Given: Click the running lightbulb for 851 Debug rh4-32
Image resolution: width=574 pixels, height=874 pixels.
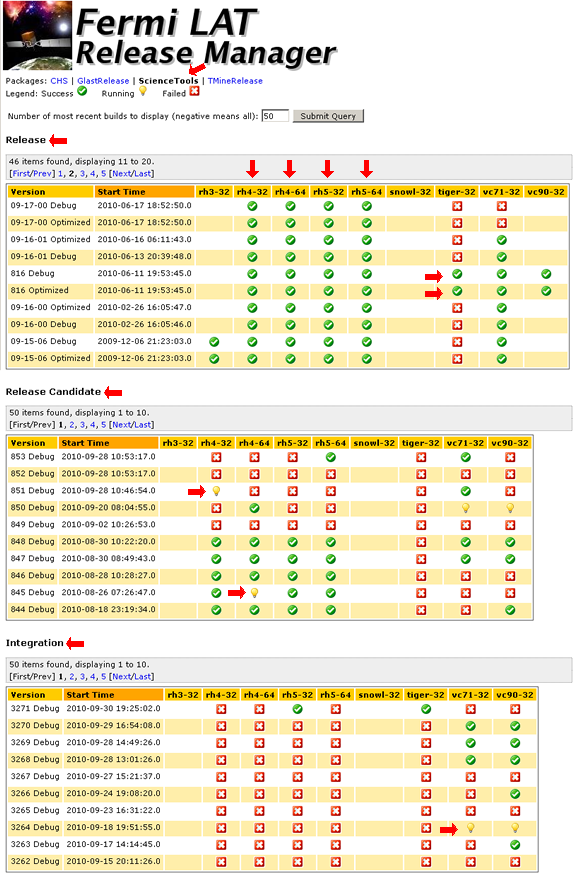Looking at the screenshot, I should click(x=216, y=491).
